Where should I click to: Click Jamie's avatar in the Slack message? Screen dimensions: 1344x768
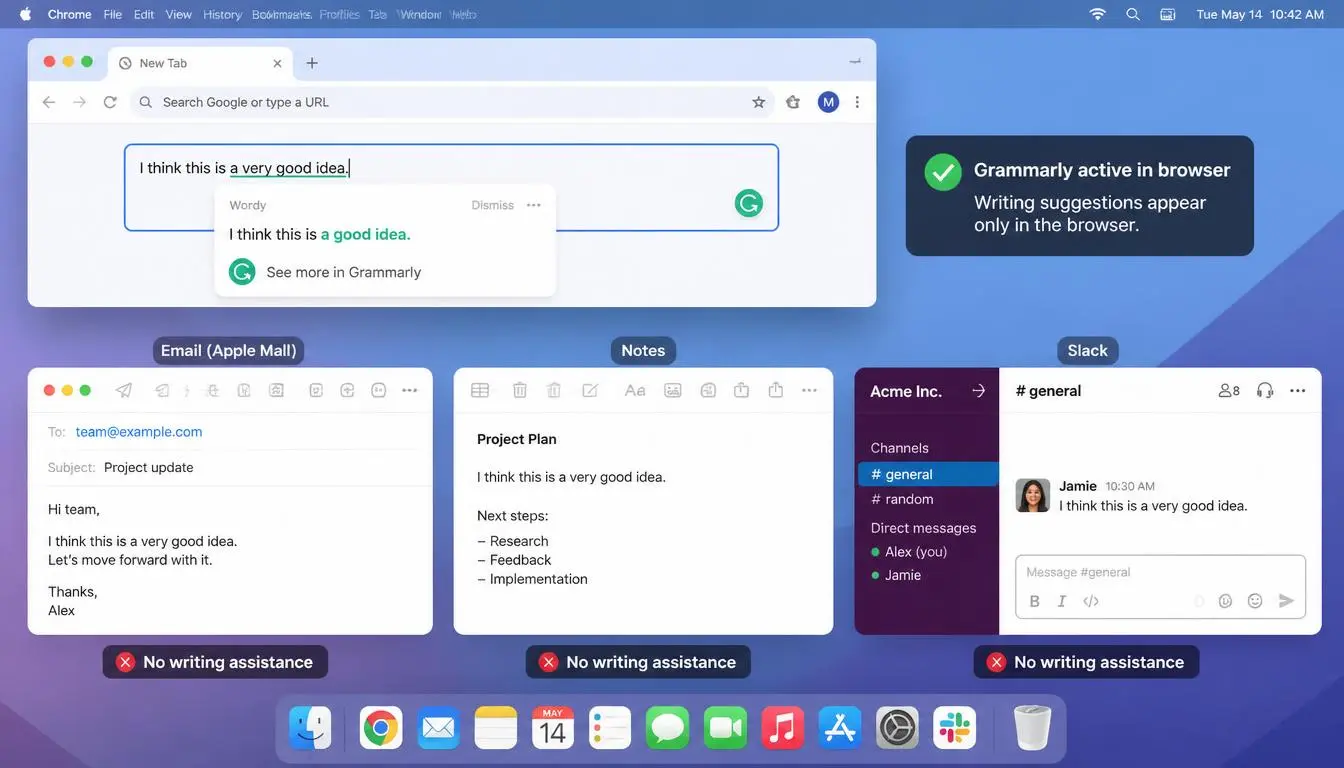[1033, 495]
